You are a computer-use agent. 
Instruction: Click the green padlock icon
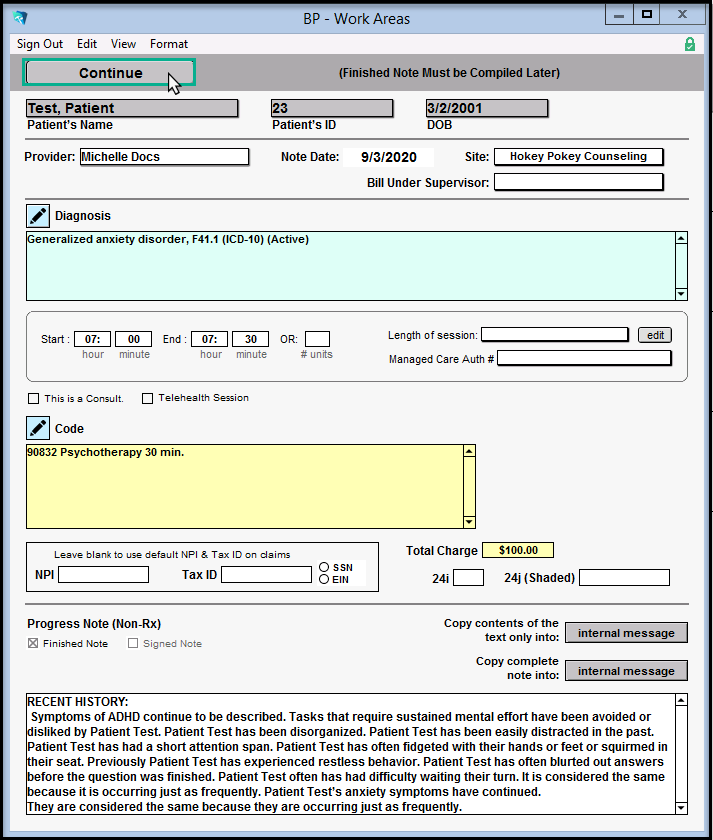tap(690, 44)
